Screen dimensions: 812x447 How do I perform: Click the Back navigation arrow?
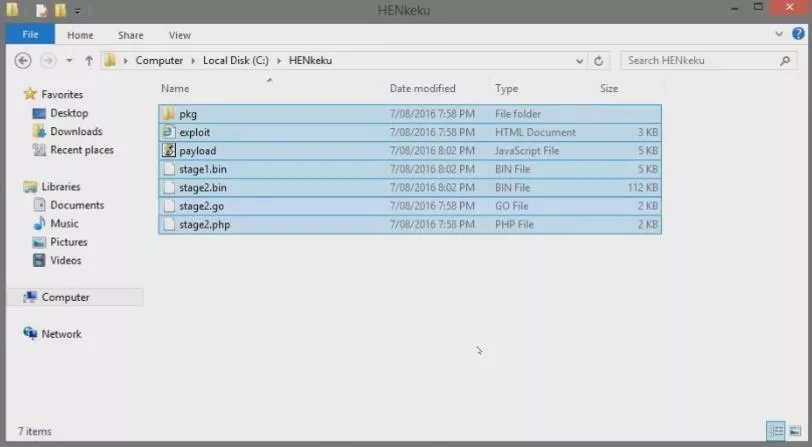click(x=23, y=60)
